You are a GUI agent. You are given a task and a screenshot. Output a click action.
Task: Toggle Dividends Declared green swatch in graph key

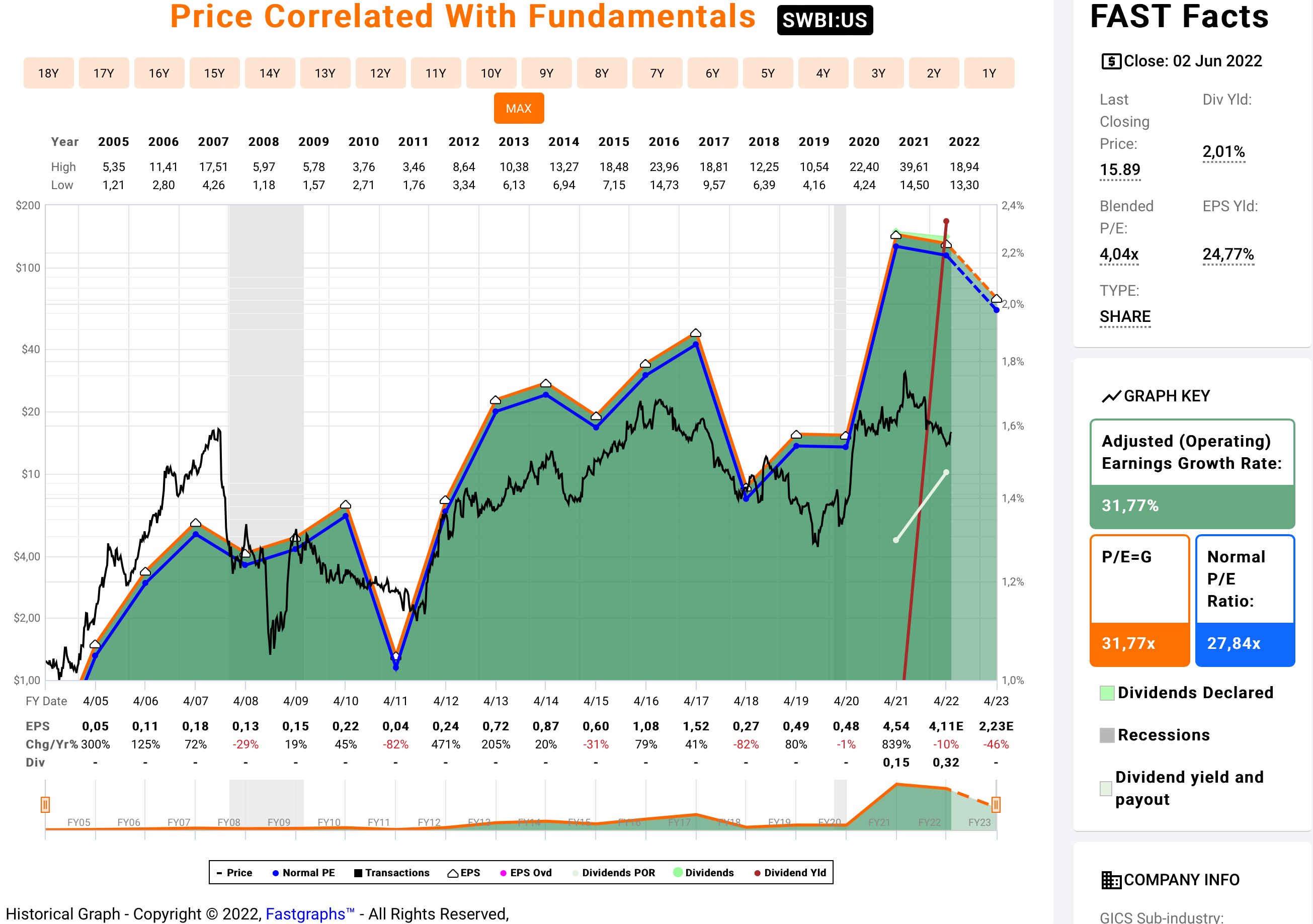(1107, 693)
